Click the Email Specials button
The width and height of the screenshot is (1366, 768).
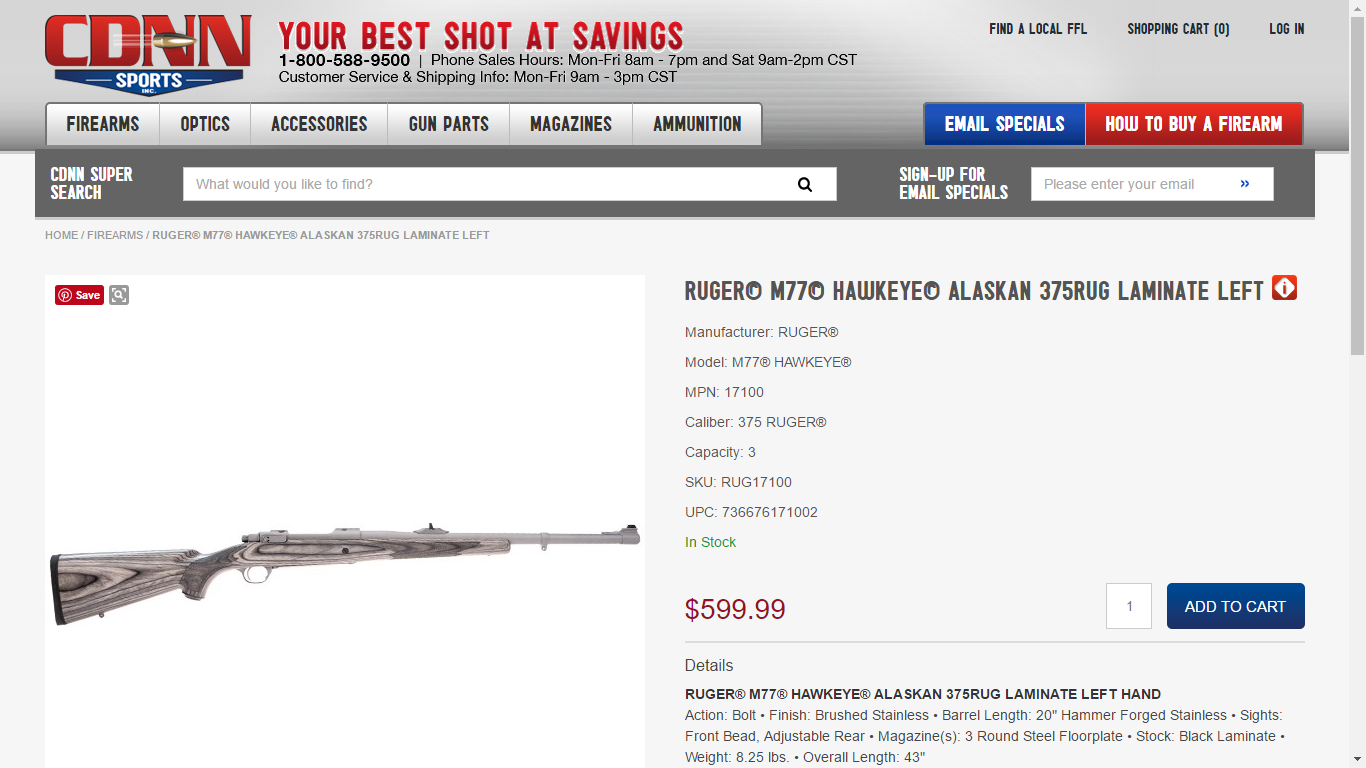(x=1004, y=124)
